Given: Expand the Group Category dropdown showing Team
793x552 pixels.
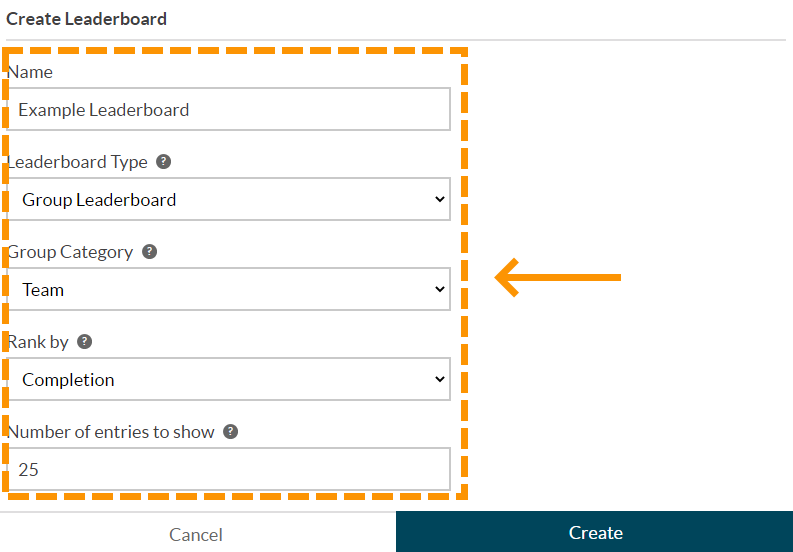Looking at the screenshot, I should (x=228, y=290).
